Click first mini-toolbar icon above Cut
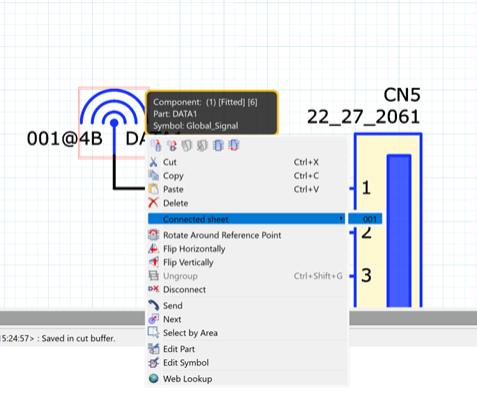The height and width of the screenshot is (396, 477). (156, 145)
